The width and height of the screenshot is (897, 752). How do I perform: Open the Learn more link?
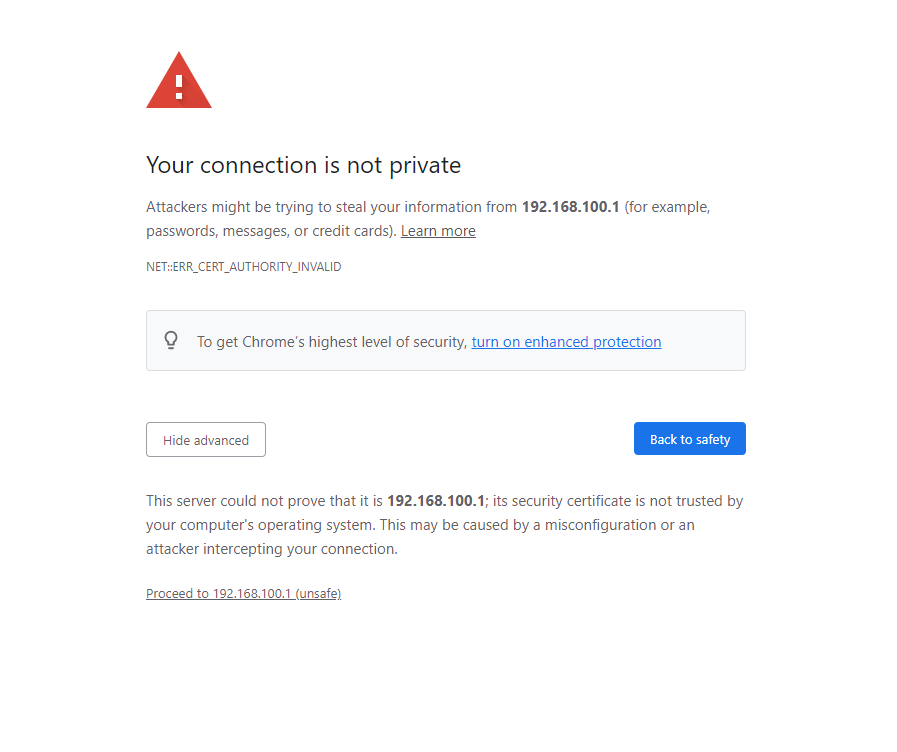click(x=438, y=231)
